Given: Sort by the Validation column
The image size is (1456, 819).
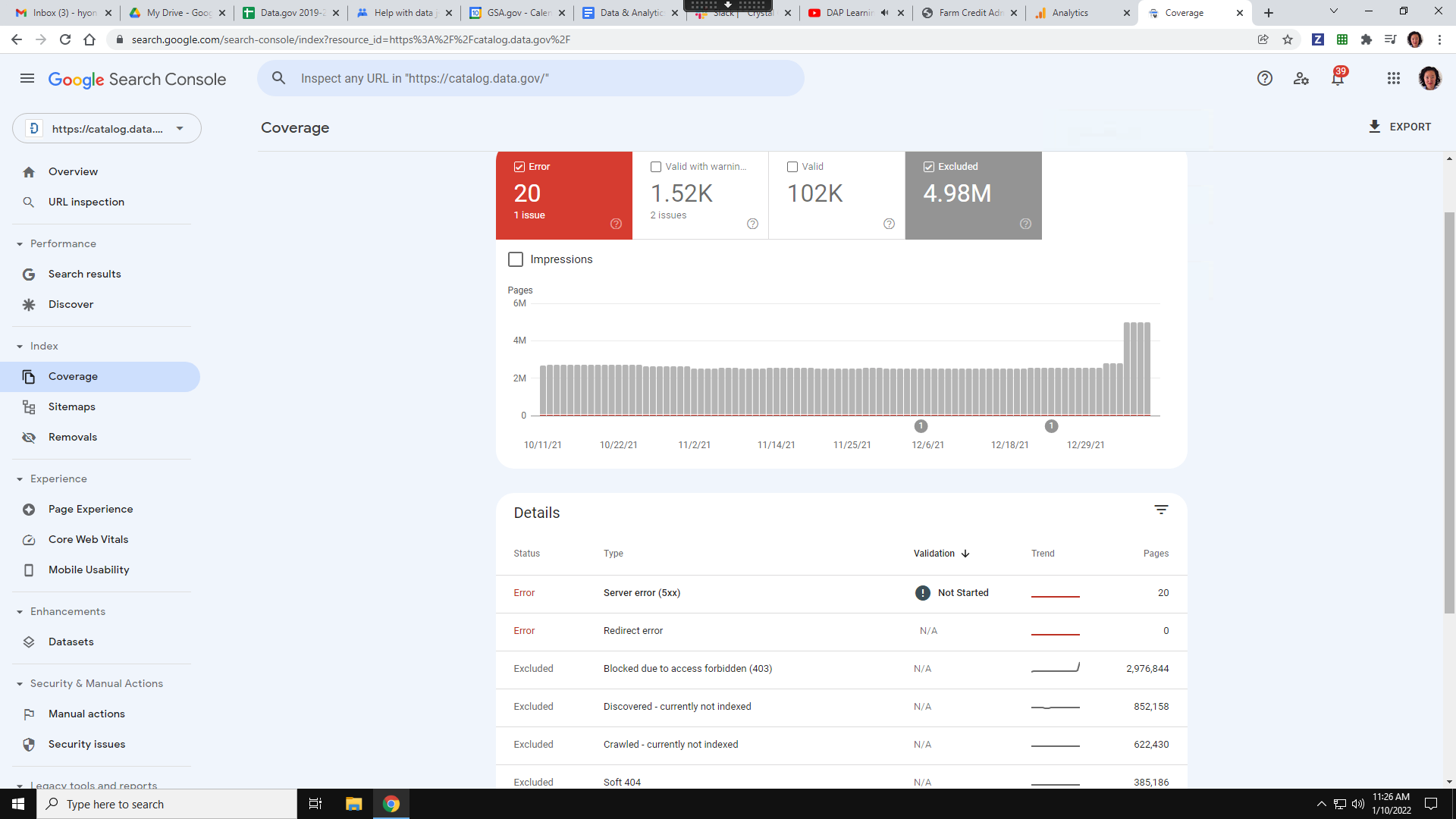Looking at the screenshot, I should pos(941,554).
